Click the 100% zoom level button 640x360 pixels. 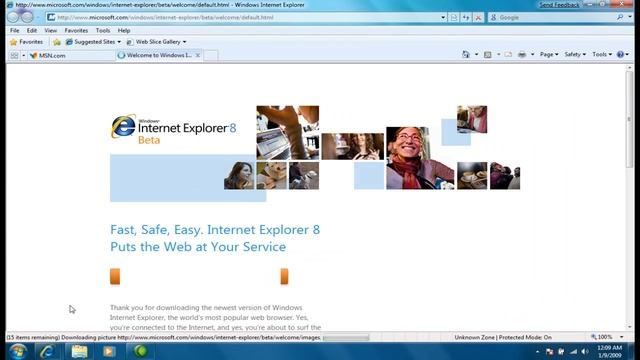[602, 337]
